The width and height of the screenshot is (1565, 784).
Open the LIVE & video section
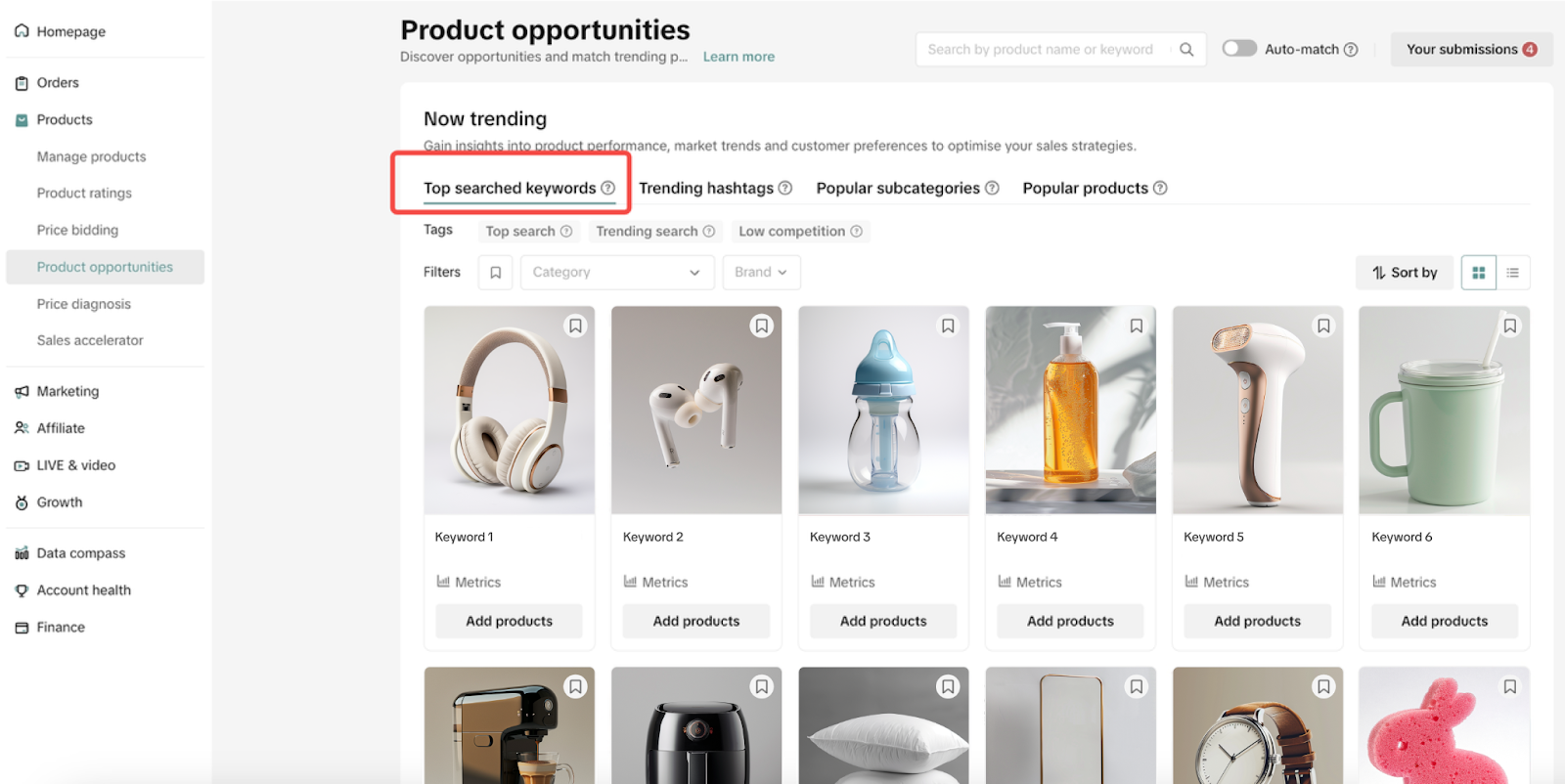point(76,464)
